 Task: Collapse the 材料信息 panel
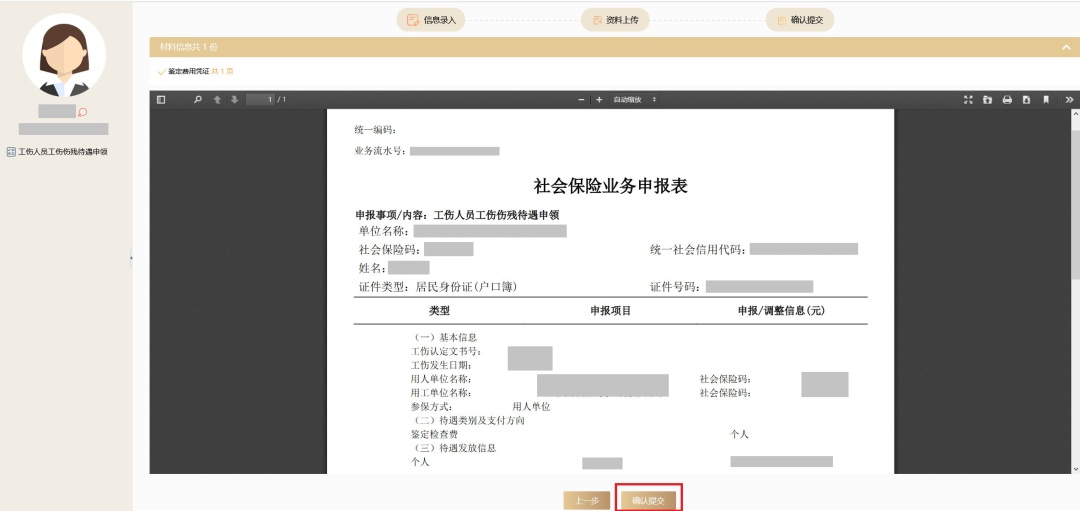coord(1066,47)
